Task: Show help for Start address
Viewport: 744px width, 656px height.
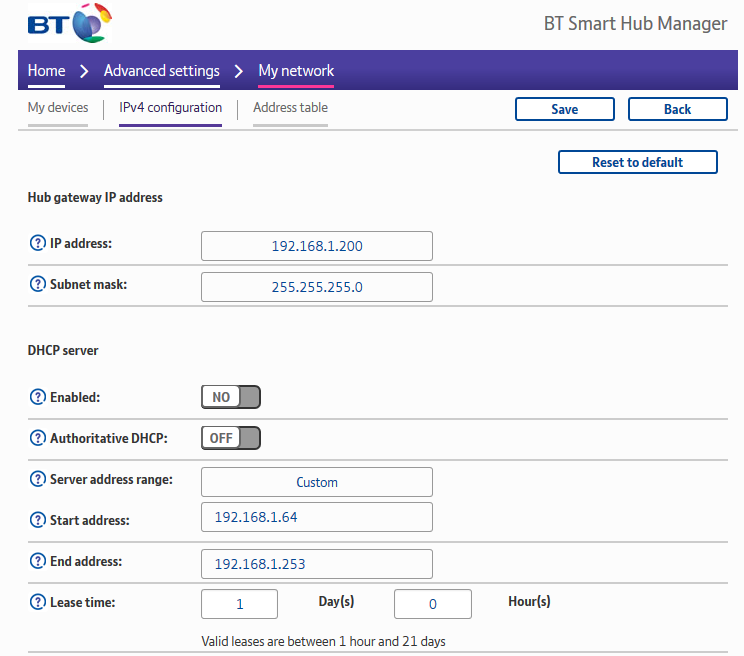Action: pyautogui.click(x=38, y=520)
